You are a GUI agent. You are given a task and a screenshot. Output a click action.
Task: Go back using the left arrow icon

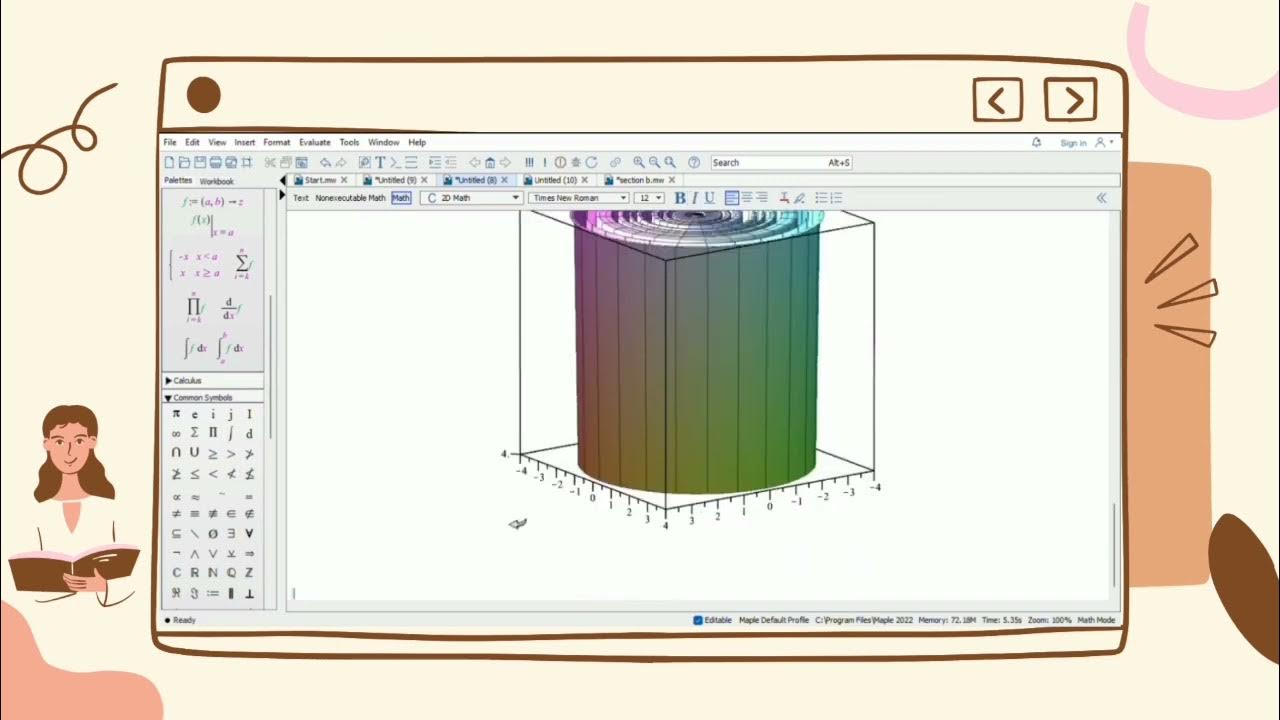[475, 162]
